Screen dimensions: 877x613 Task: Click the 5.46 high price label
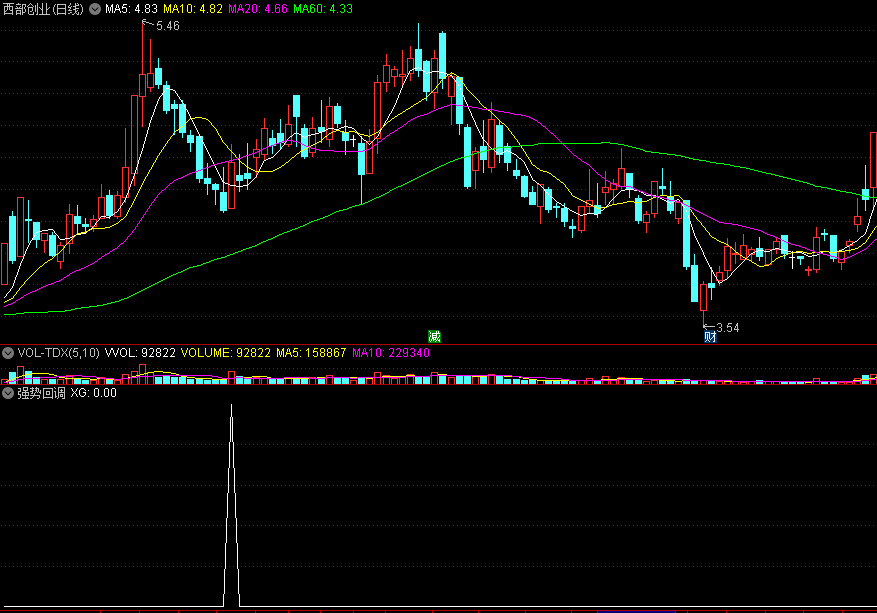click(168, 26)
